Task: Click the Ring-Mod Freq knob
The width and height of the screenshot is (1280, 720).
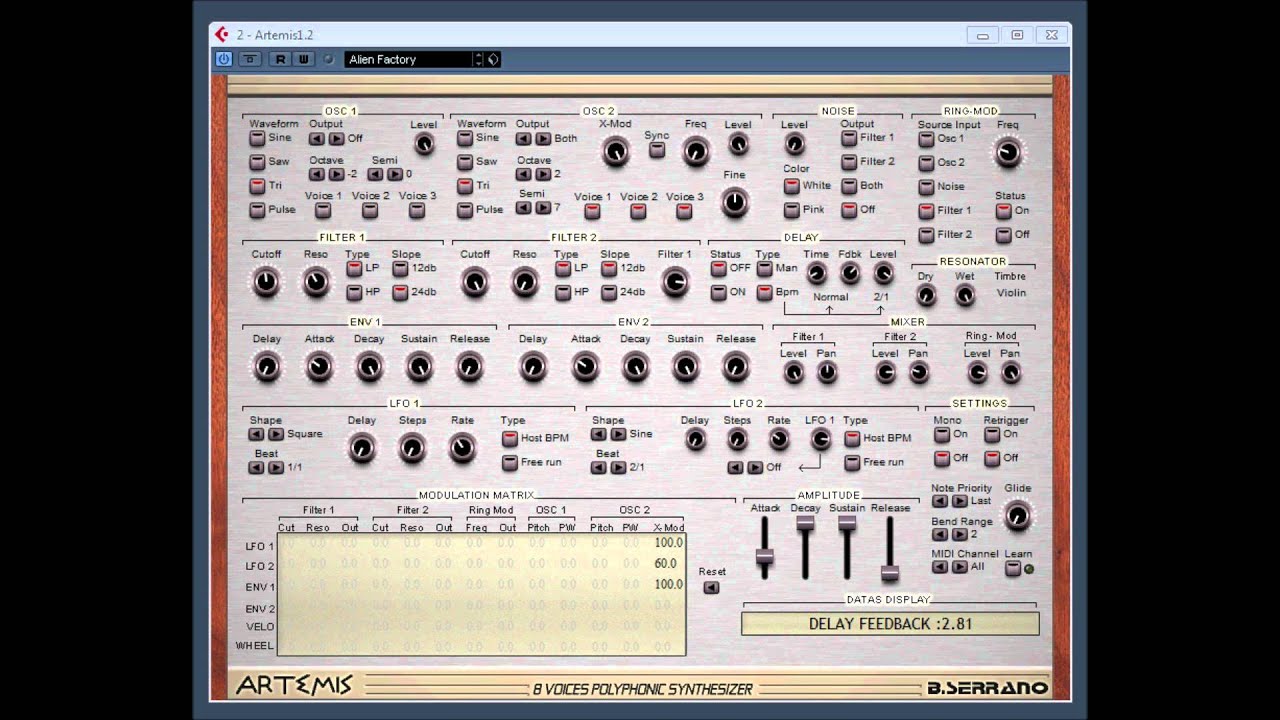Action: click(x=1008, y=152)
